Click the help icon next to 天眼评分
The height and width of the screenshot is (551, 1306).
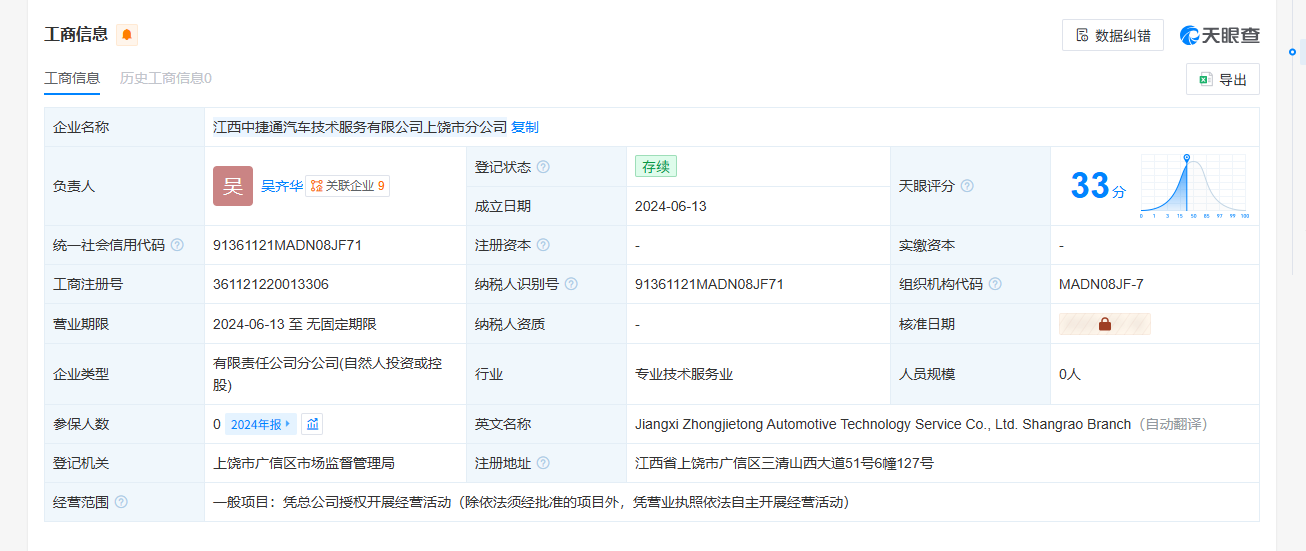coord(967,186)
